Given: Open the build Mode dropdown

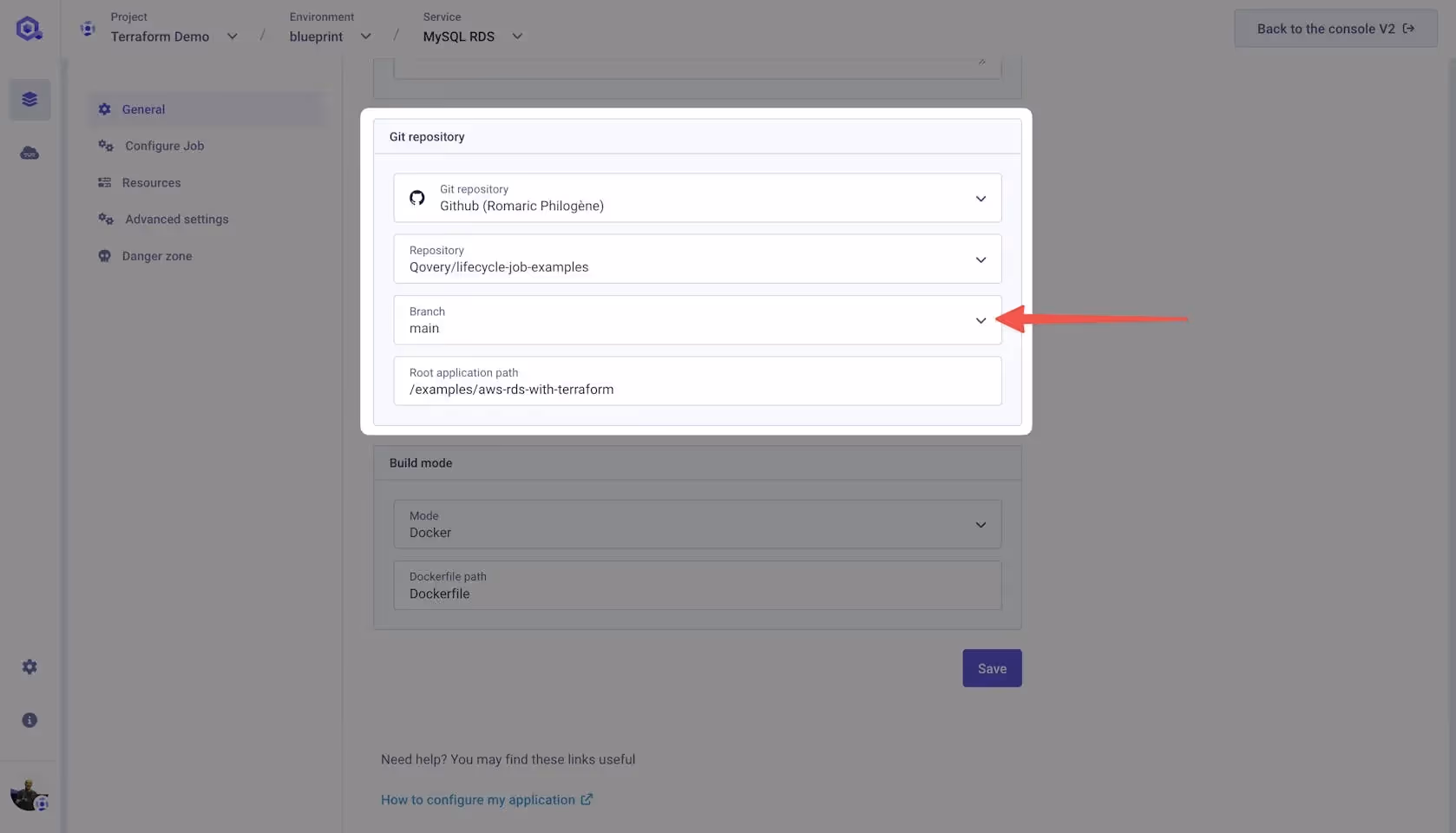Looking at the screenshot, I should pos(981,524).
